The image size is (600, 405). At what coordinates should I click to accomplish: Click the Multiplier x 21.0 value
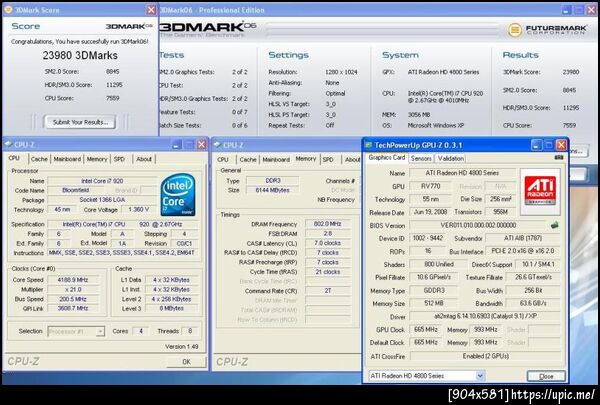click(x=73, y=289)
